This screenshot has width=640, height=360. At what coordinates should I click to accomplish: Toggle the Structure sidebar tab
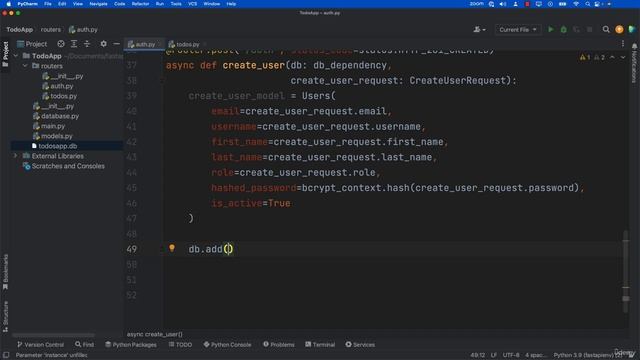tap(5, 316)
